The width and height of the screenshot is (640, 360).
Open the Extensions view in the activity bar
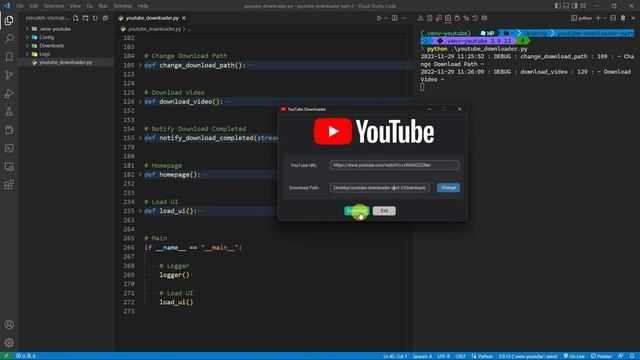(9, 185)
